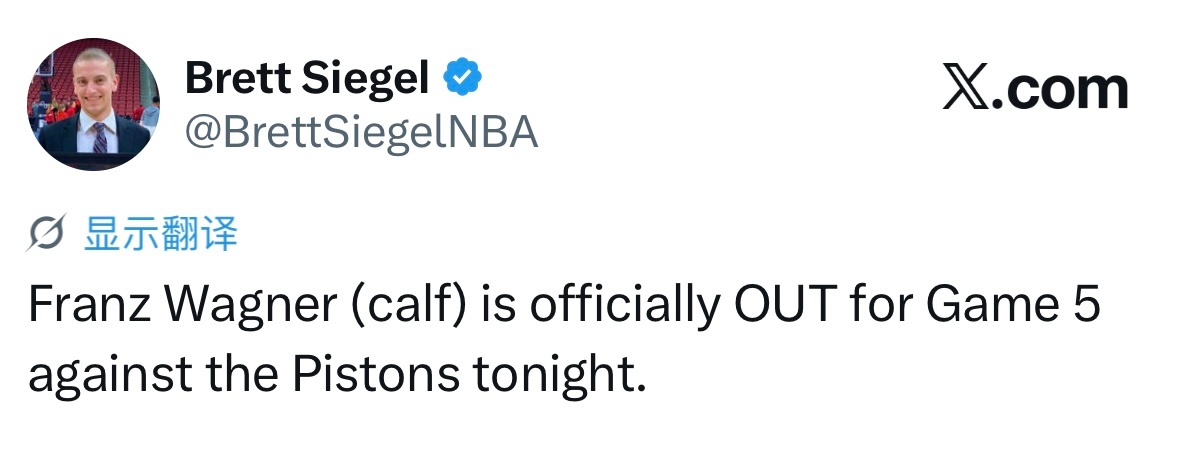Click the blue verified badge
This screenshot has height=469, width=1179.
pyautogui.click(x=463, y=77)
